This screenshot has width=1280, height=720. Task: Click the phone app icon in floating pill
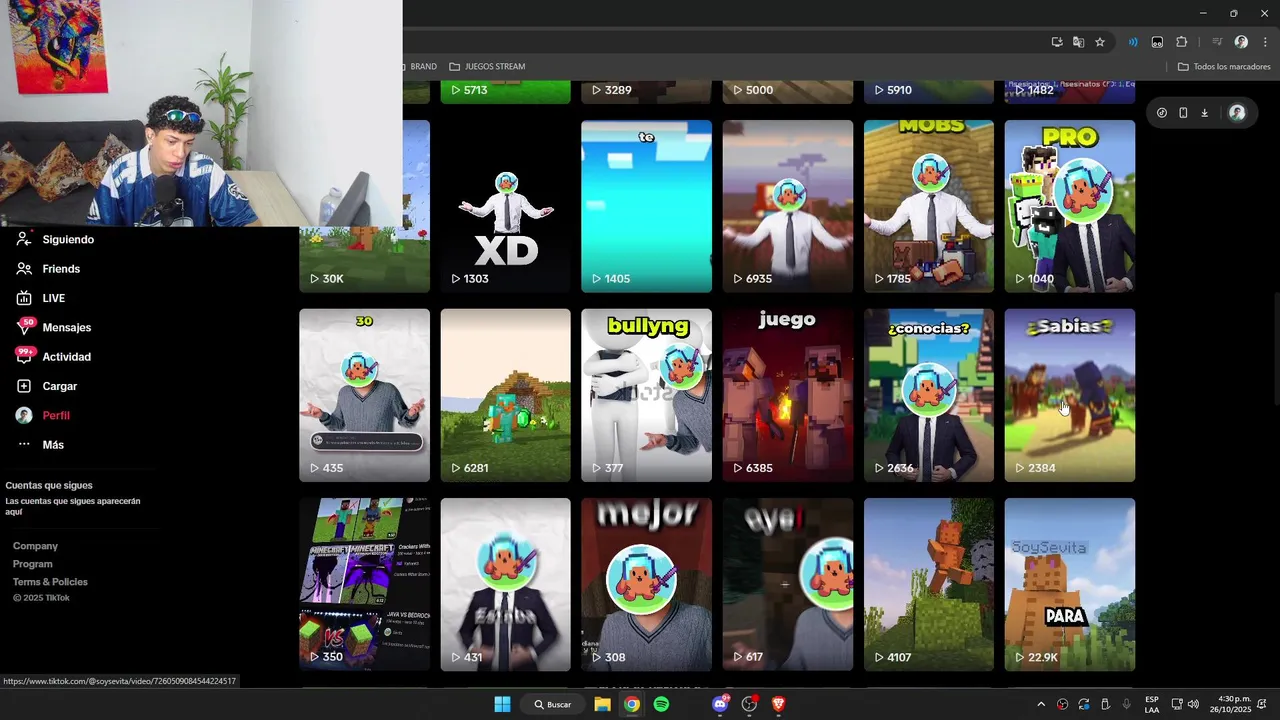[1183, 113]
